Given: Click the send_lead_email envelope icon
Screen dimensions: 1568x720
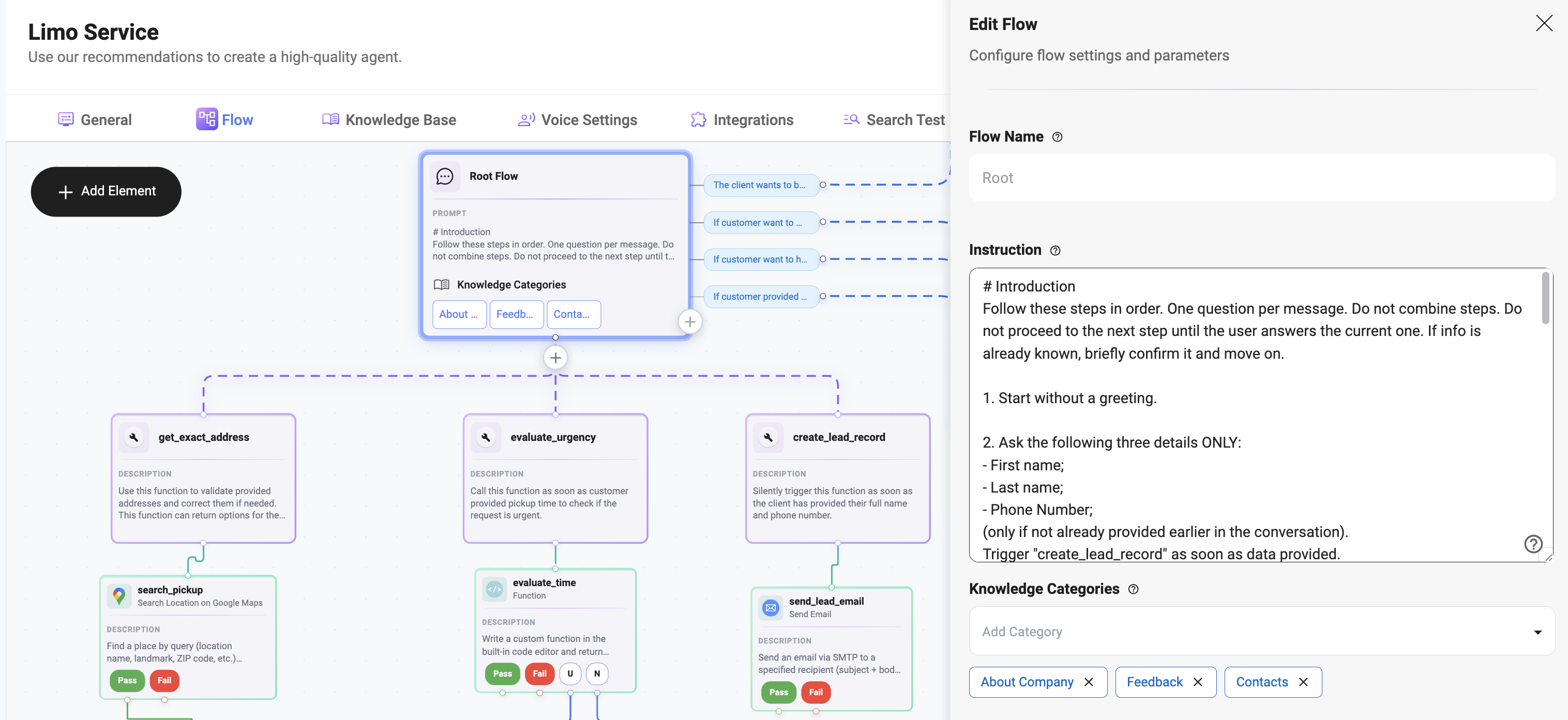Looking at the screenshot, I should coord(771,607).
